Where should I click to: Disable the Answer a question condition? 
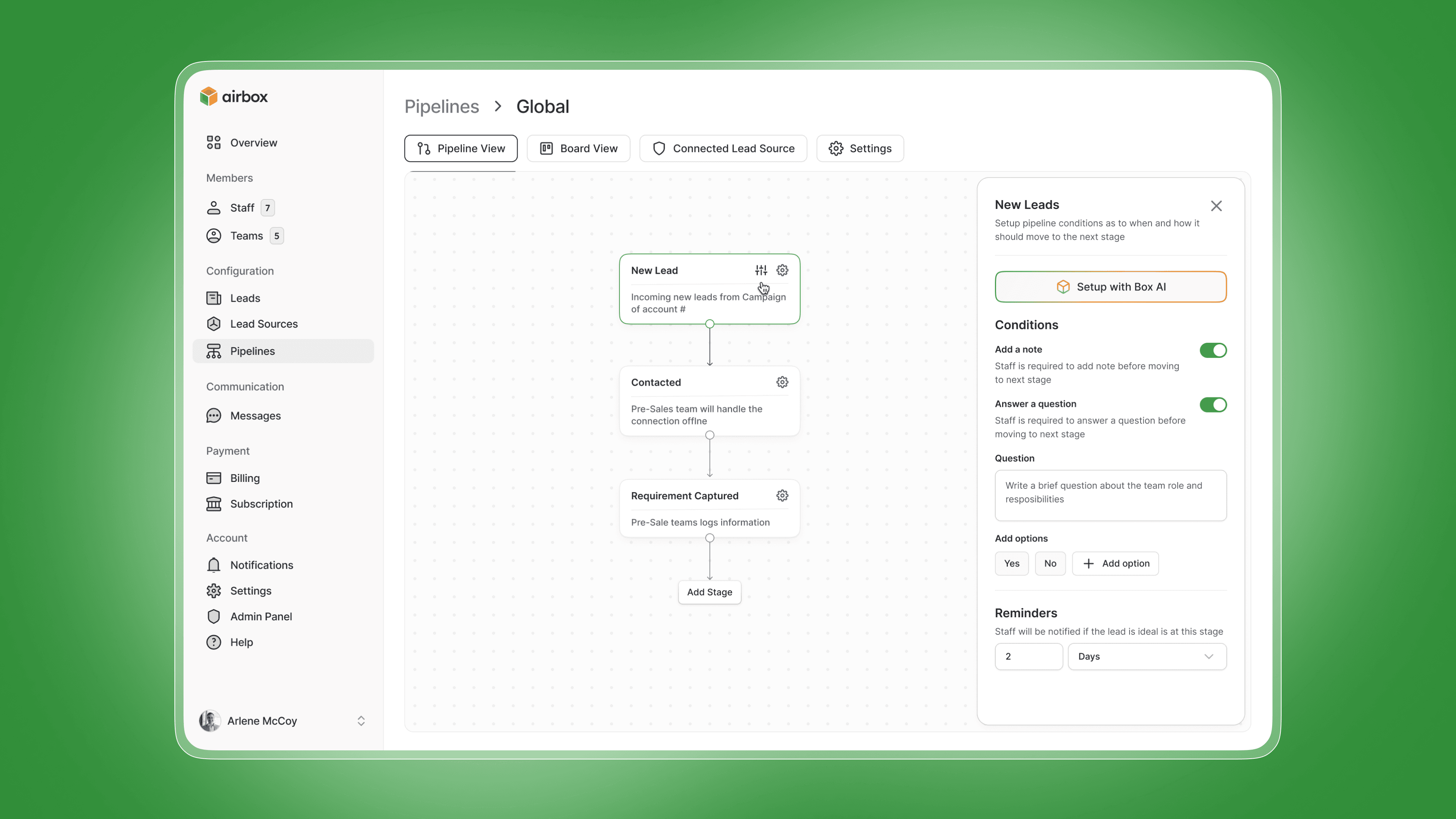pyautogui.click(x=1213, y=404)
